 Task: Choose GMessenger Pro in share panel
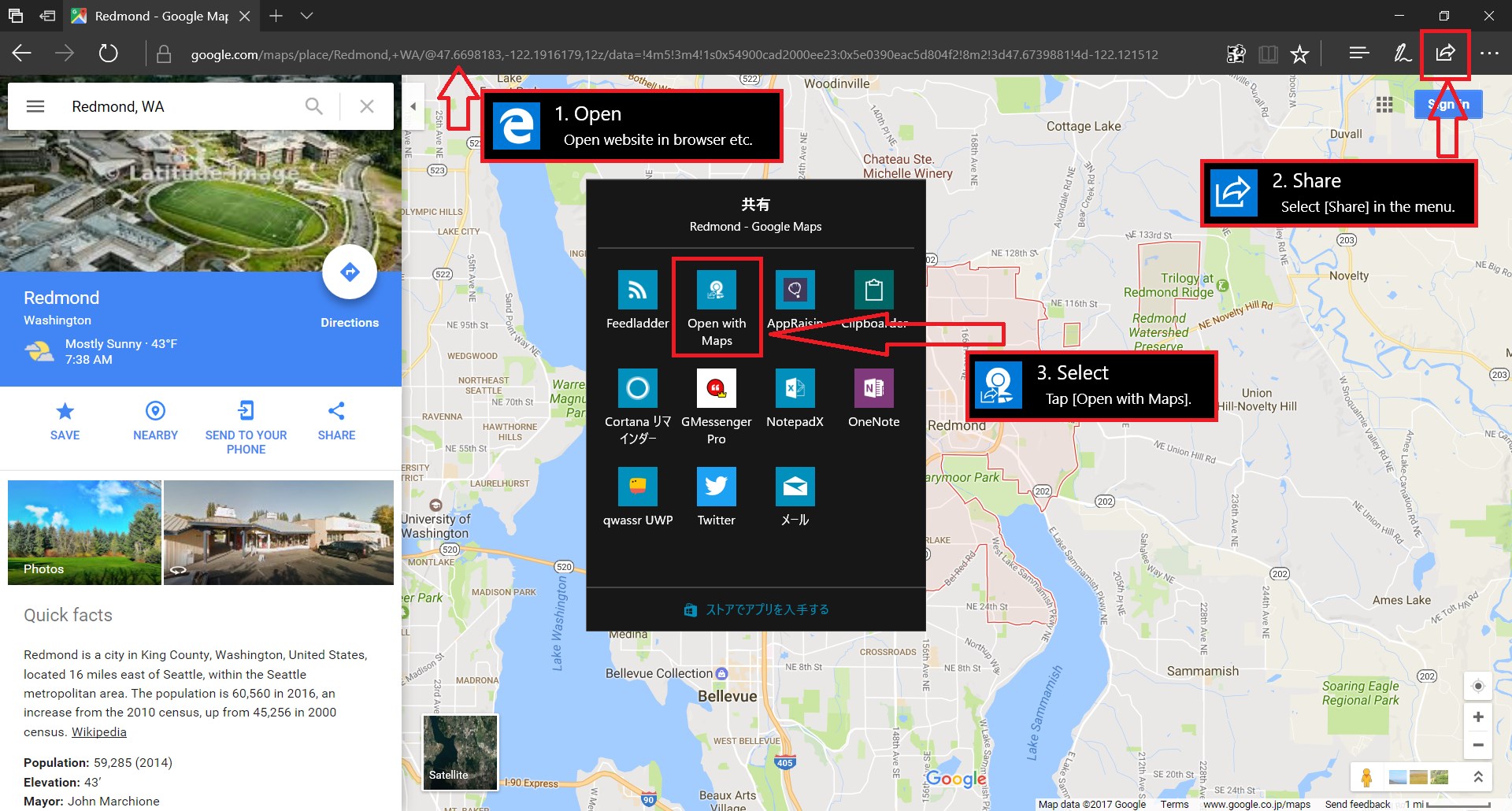tap(717, 407)
